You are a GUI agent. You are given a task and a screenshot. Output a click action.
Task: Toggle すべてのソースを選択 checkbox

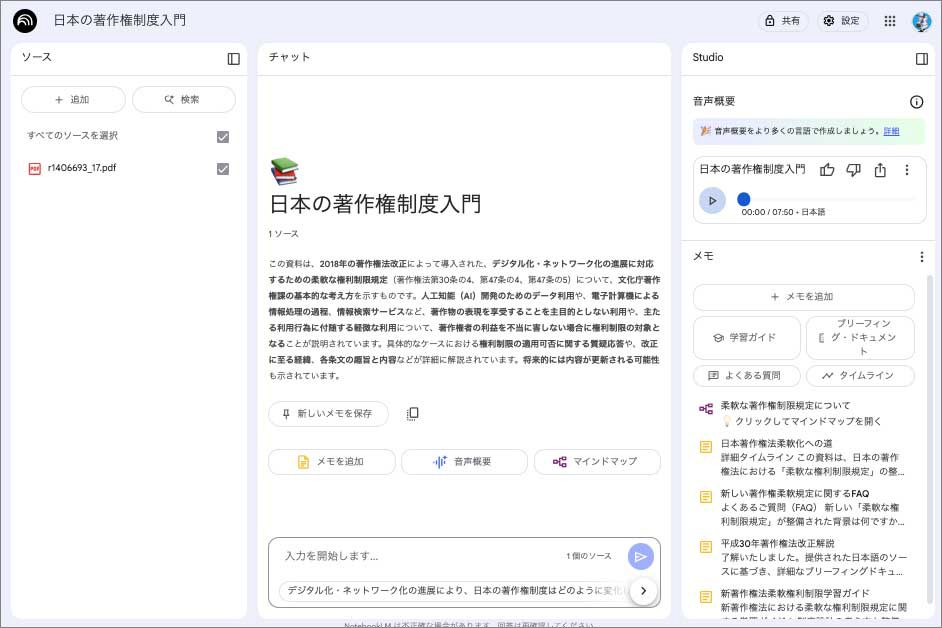[223, 137]
